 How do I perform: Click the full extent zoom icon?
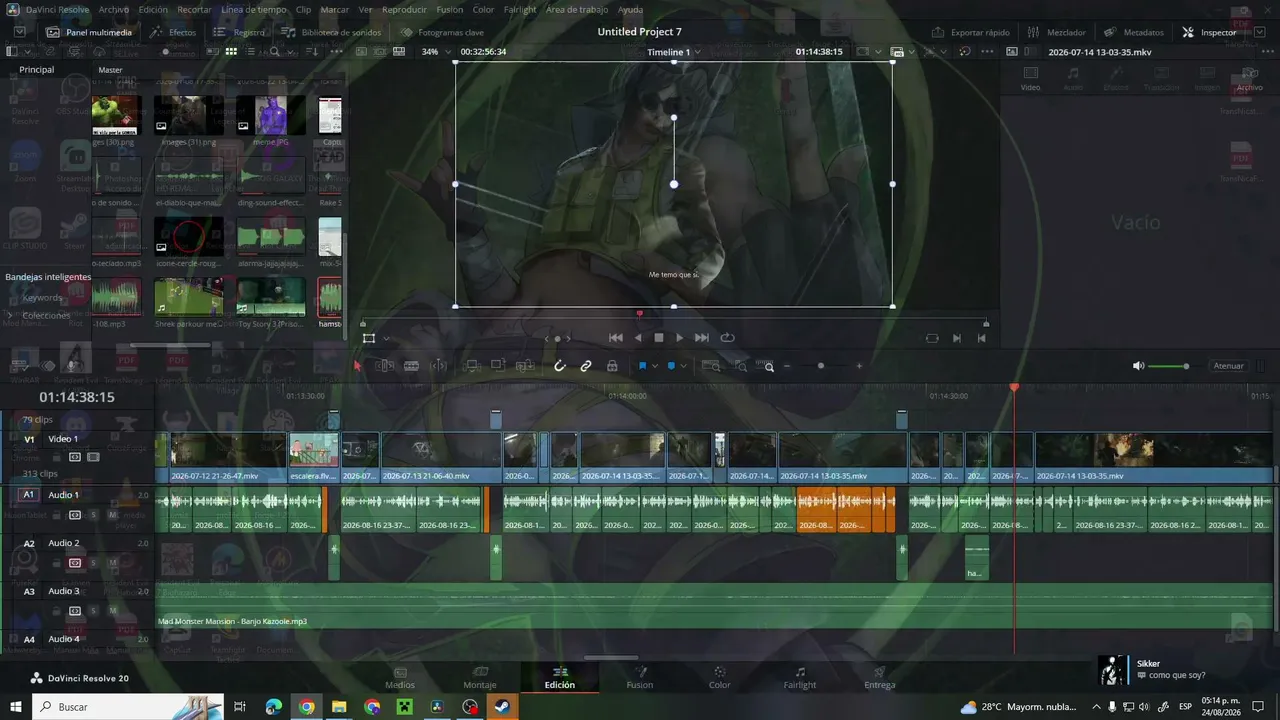(711, 366)
